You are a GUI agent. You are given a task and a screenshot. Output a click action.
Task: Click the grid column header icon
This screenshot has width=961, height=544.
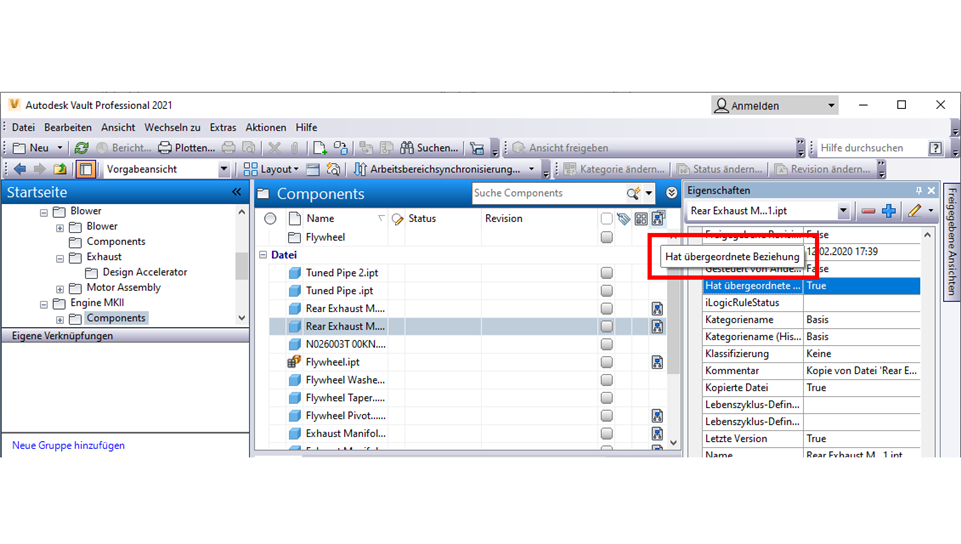click(641, 219)
